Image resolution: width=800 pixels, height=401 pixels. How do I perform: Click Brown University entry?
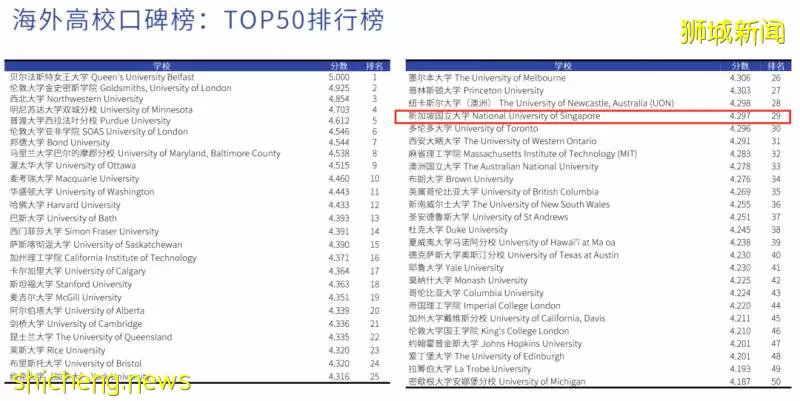coord(461,180)
